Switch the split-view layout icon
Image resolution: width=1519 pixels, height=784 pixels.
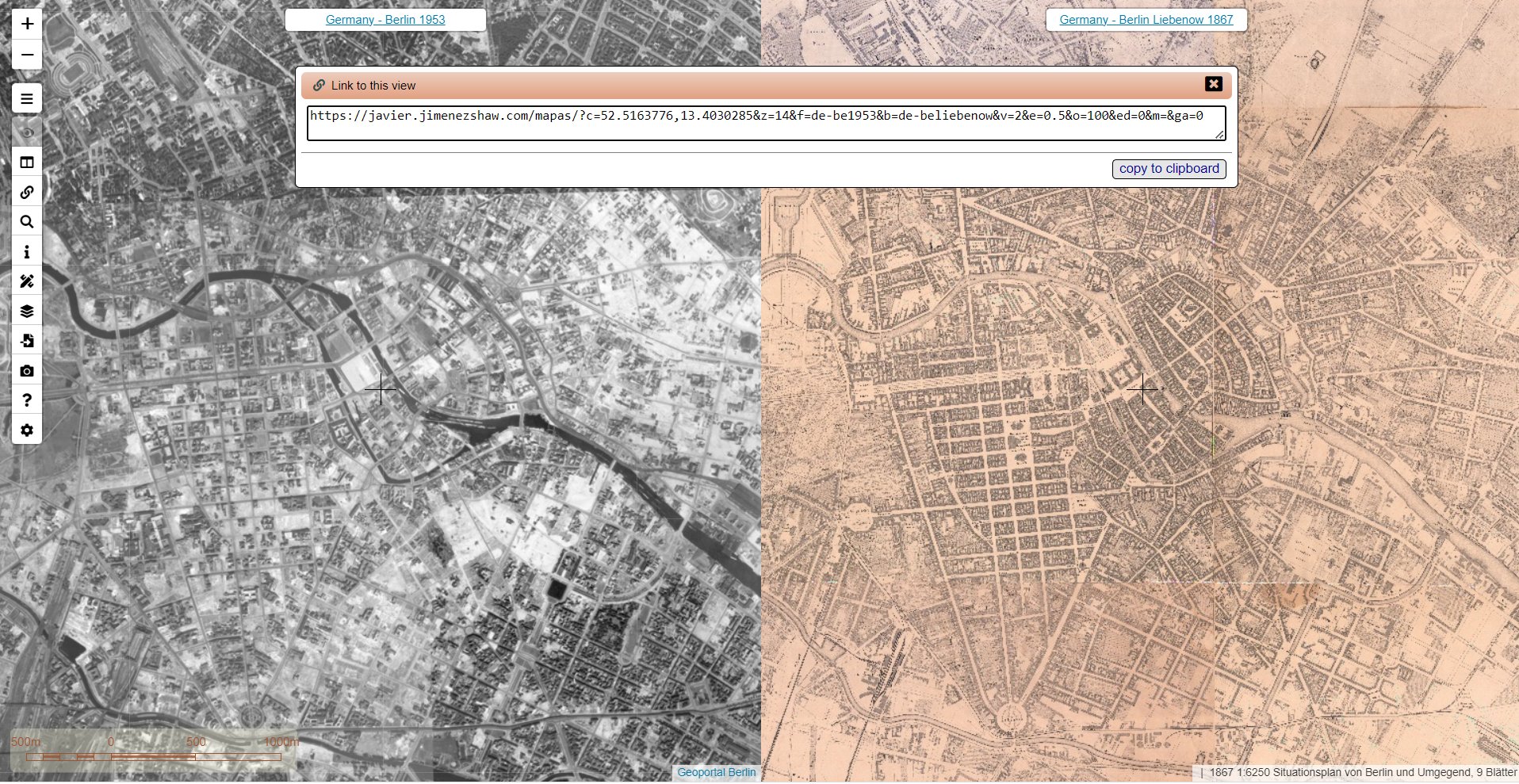[27, 163]
